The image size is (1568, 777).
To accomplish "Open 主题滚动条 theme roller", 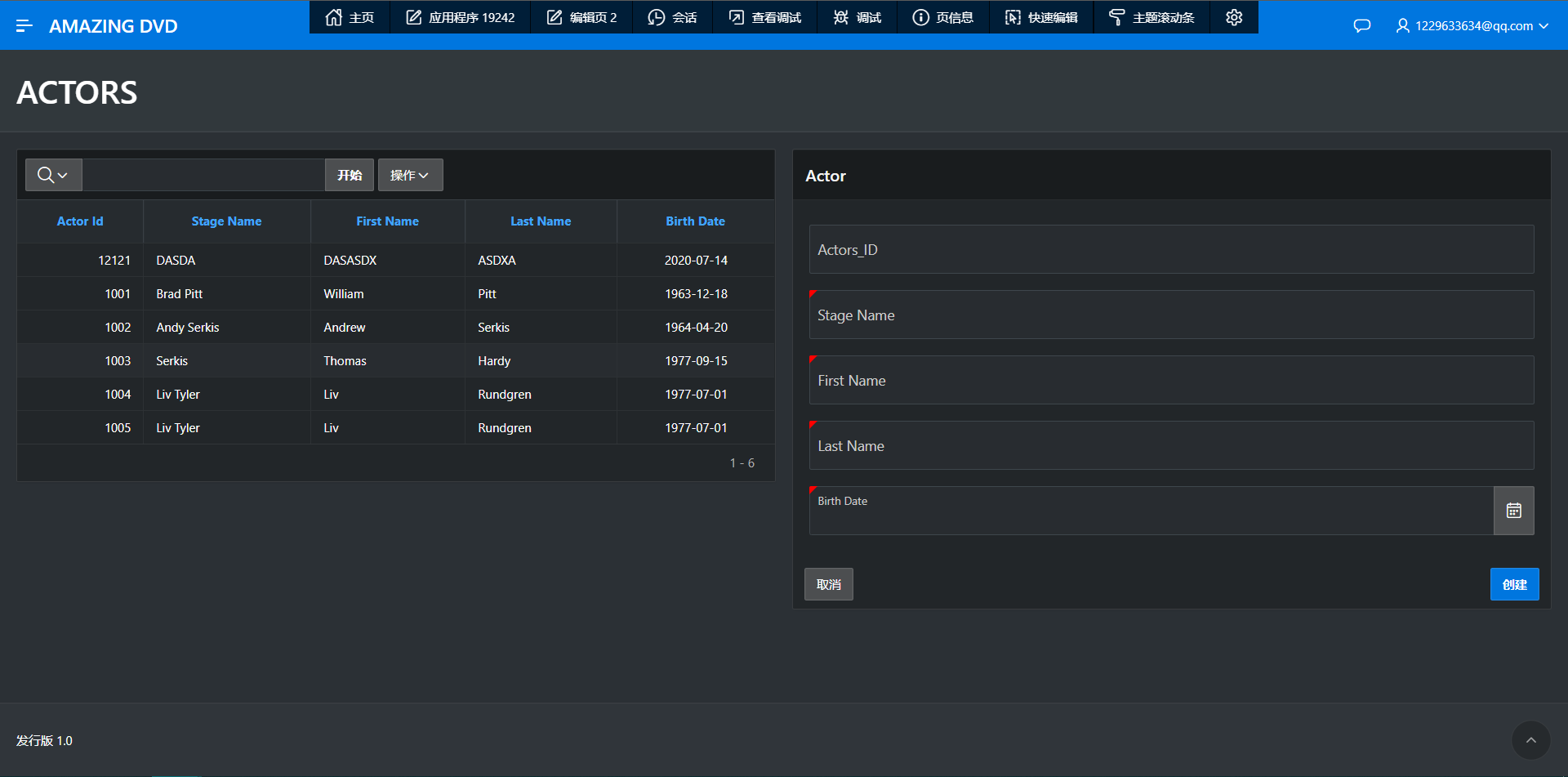I will pos(1151,17).
